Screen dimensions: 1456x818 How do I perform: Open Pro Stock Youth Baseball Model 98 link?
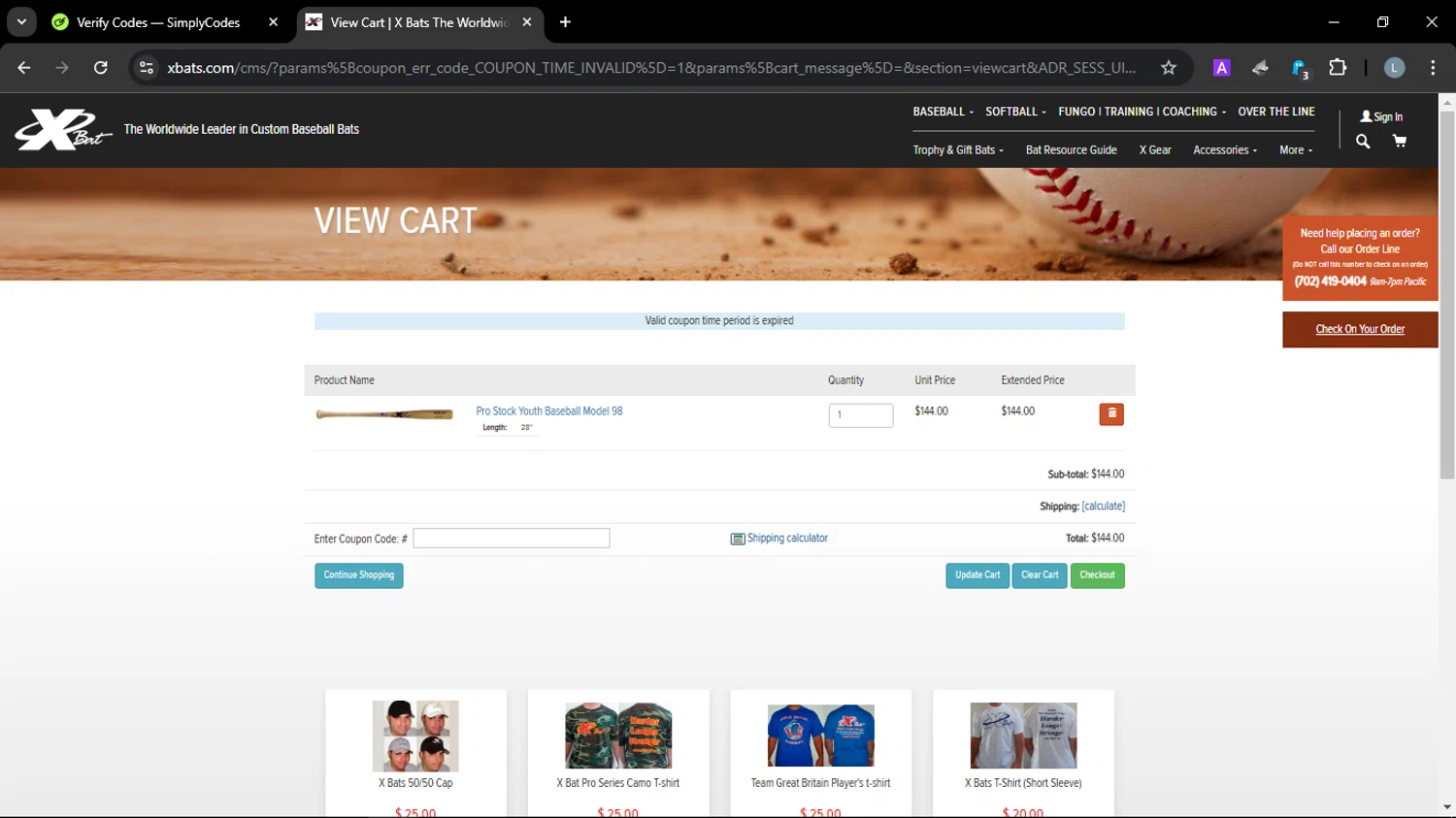pyautogui.click(x=549, y=411)
